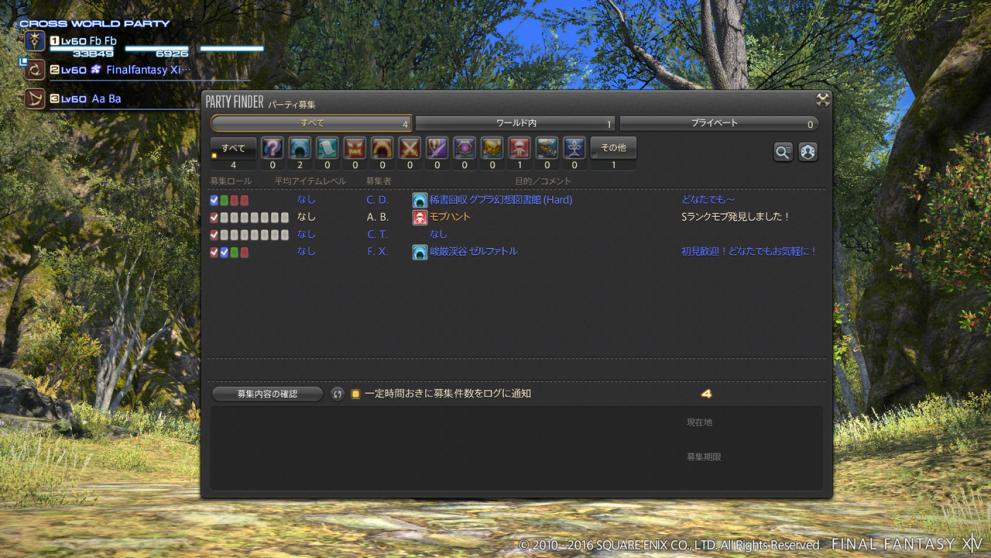Close the Party Finder window
The image size is (991, 558).
[822, 99]
